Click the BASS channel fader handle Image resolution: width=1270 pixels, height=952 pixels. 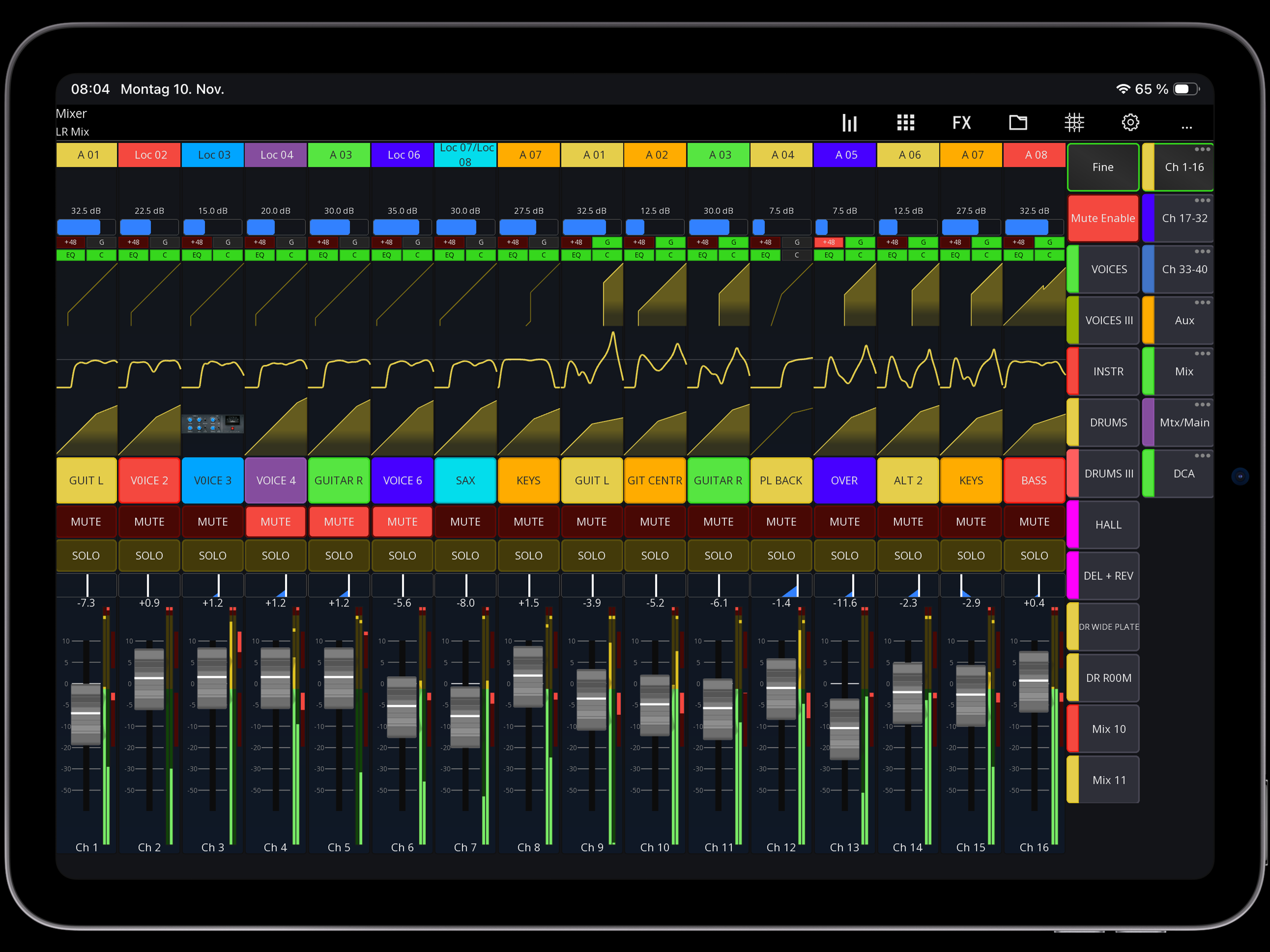coord(1033,681)
